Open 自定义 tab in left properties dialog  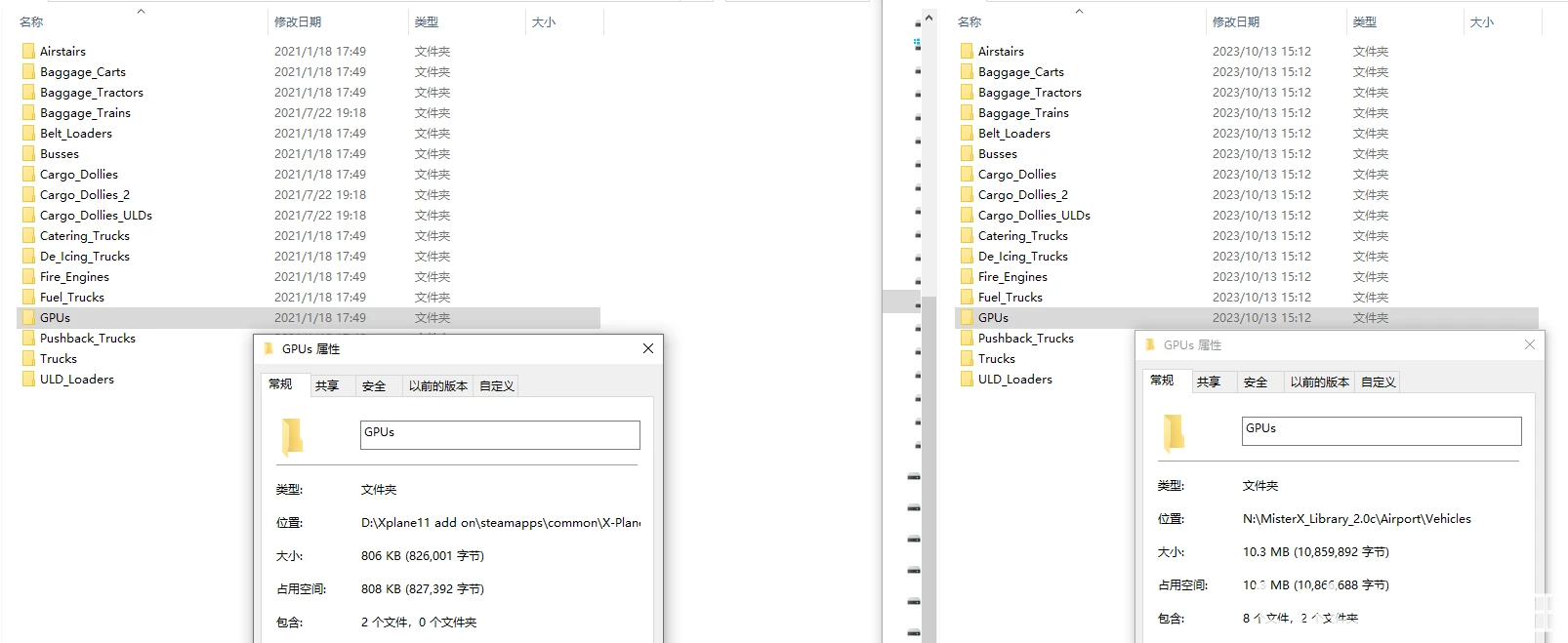(x=496, y=386)
